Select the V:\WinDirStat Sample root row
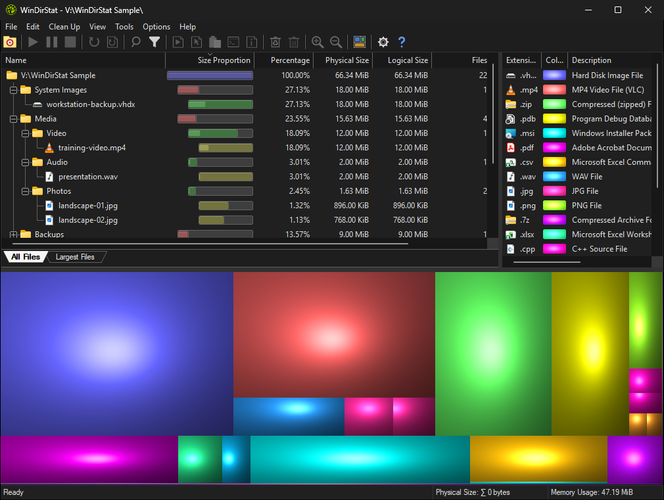The image size is (664, 500). pyautogui.click(x=246, y=75)
